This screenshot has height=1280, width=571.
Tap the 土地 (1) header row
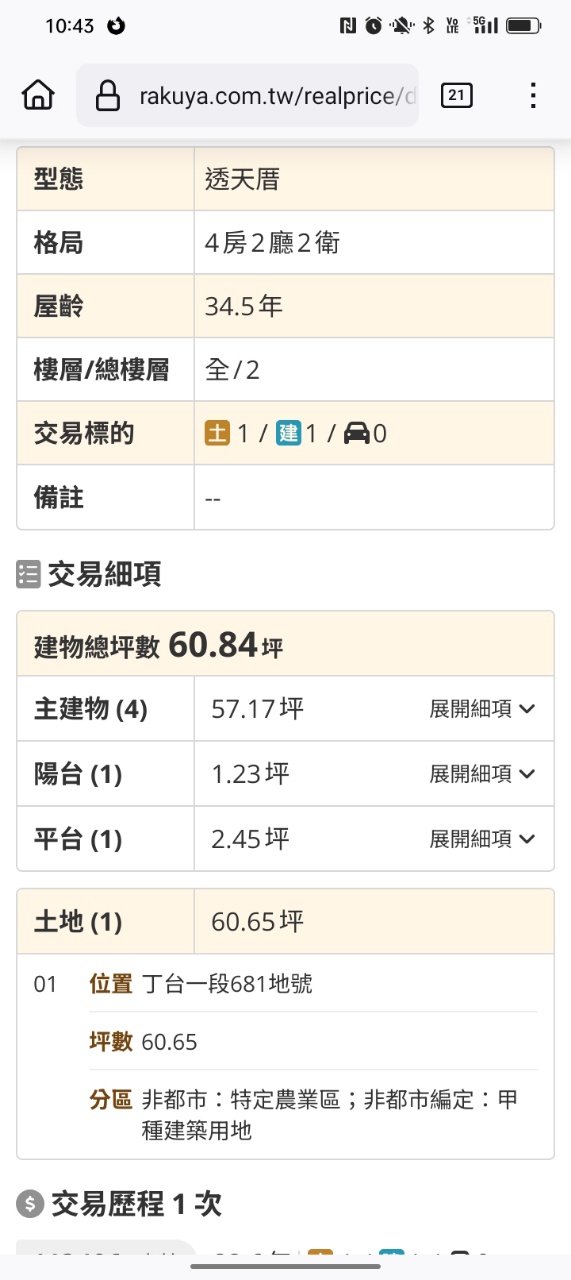coord(285,921)
